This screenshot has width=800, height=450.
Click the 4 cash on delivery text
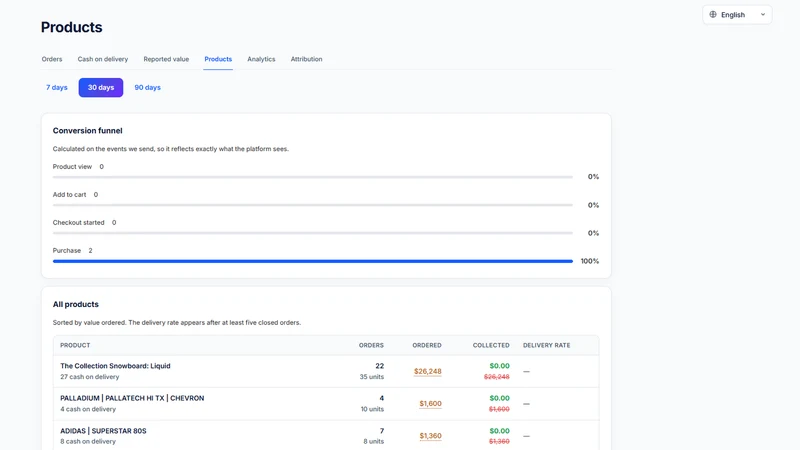click(x=88, y=409)
